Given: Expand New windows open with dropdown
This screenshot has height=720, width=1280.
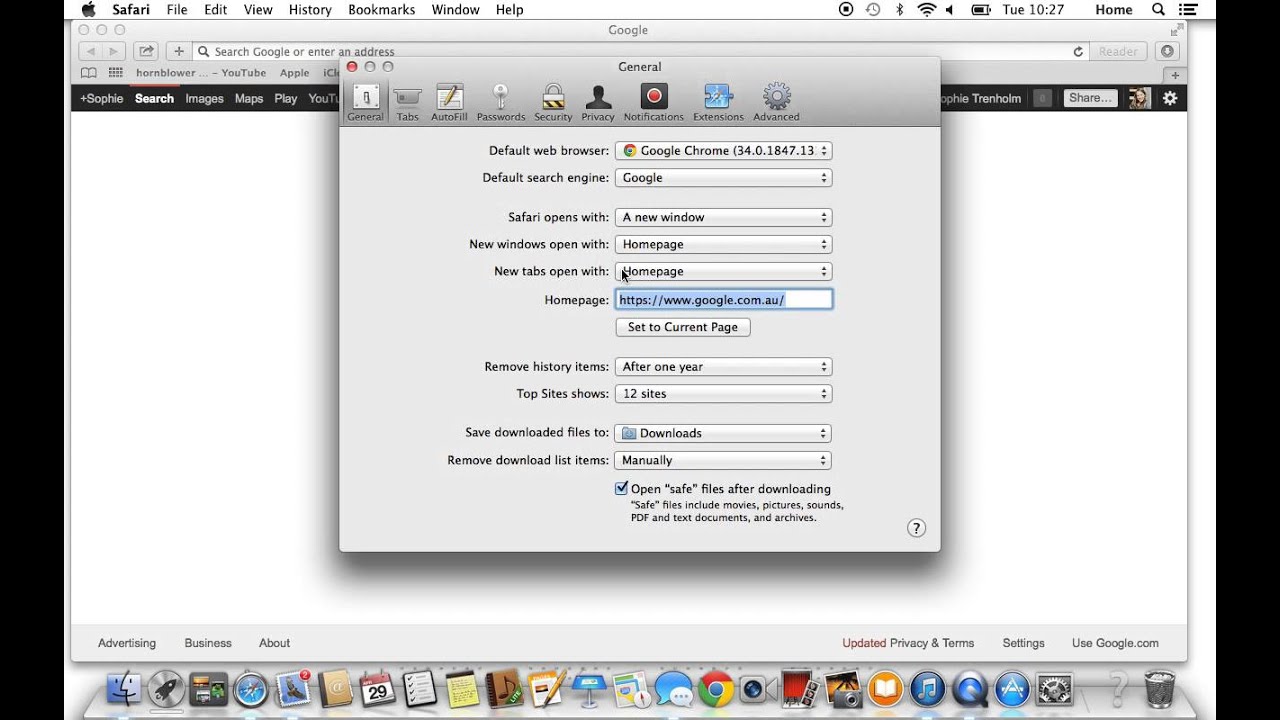Looking at the screenshot, I should tap(723, 244).
